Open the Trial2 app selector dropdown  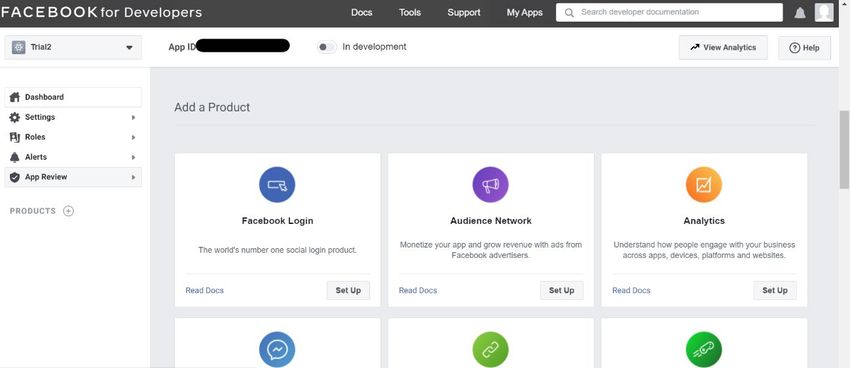click(73, 47)
